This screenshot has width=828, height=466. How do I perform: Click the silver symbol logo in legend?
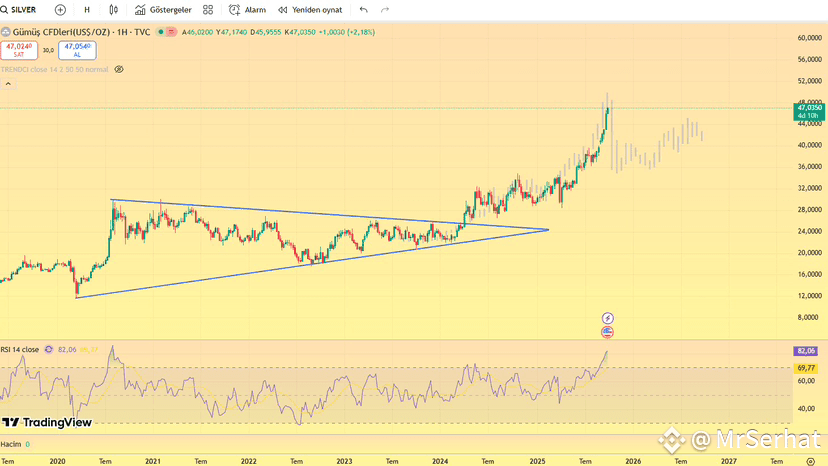(x=5, y=32)
